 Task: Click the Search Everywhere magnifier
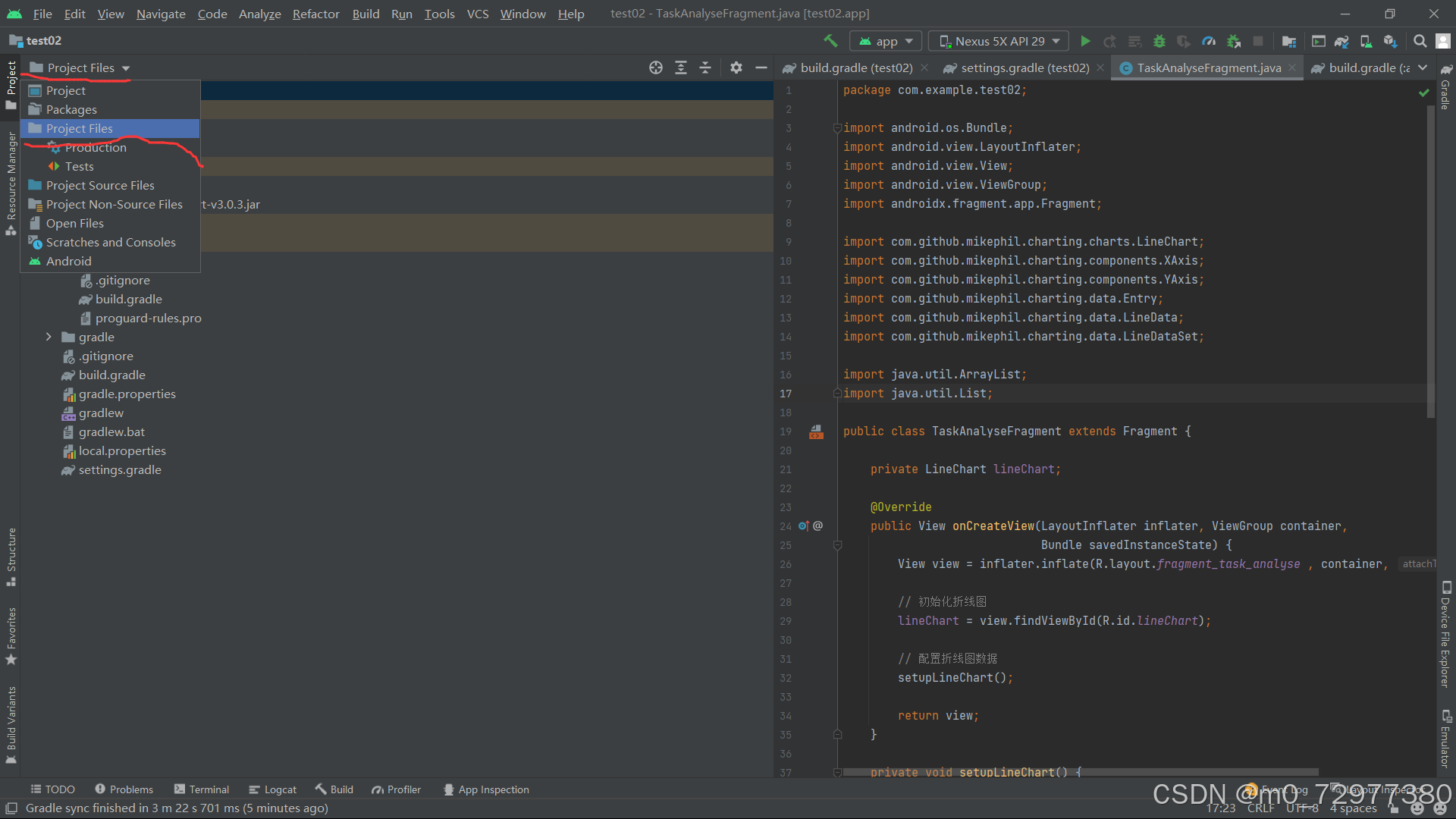(x=1420, y=41)
